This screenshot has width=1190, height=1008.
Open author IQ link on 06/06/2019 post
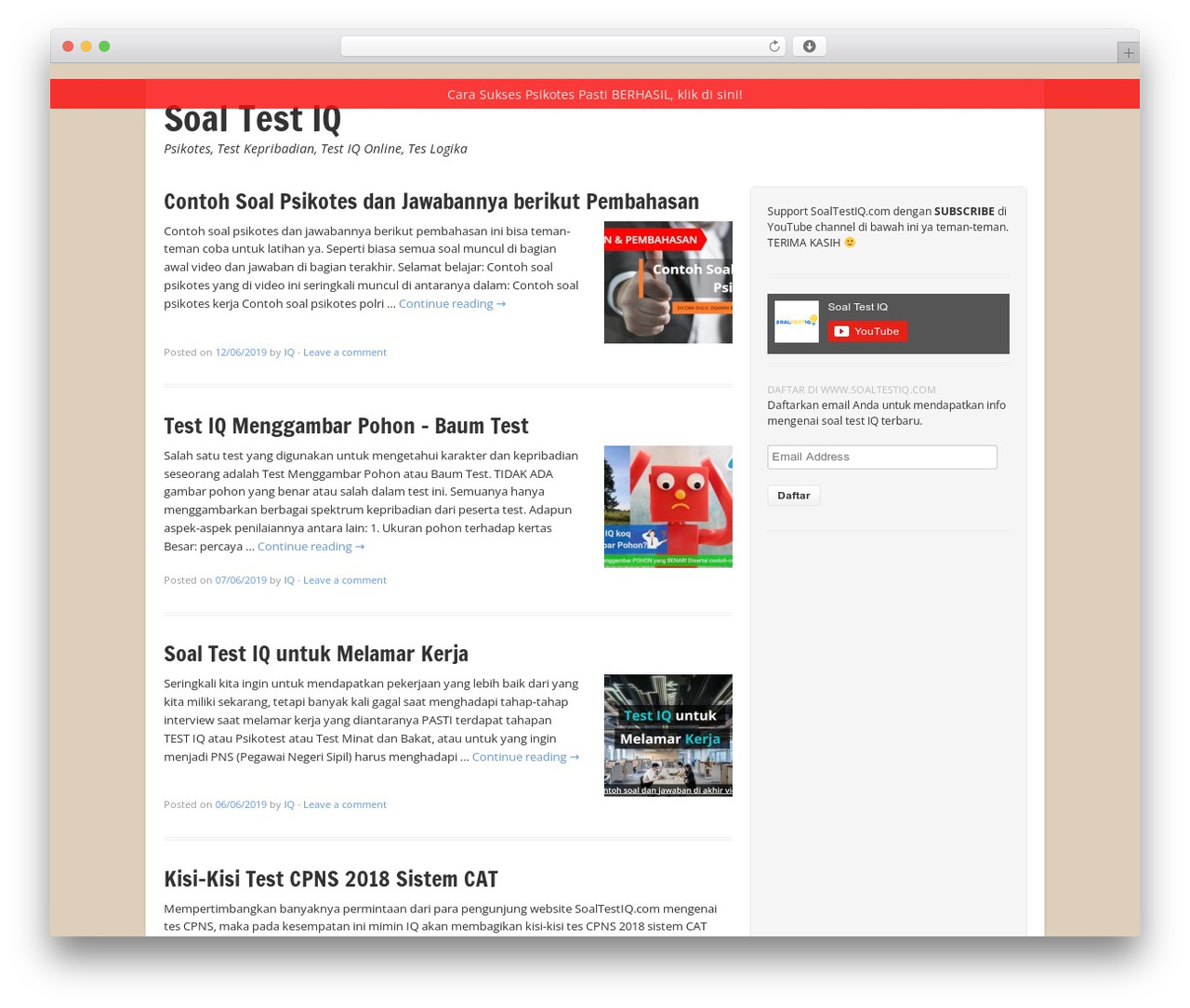(x=289, y=804)
